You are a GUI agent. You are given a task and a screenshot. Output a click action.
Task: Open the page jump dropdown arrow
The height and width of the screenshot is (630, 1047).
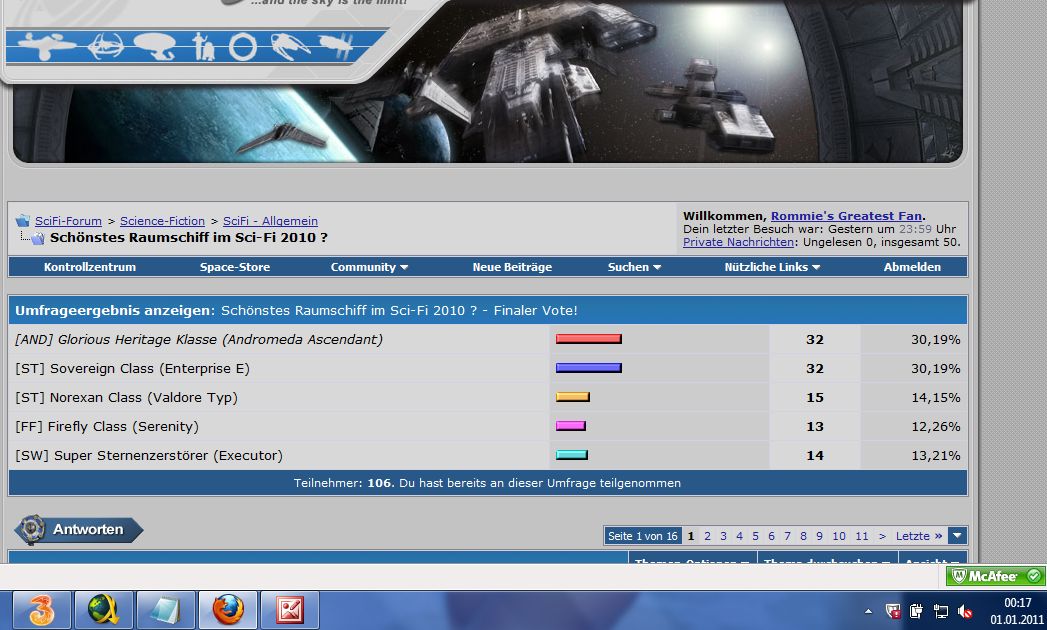point(957,536)
